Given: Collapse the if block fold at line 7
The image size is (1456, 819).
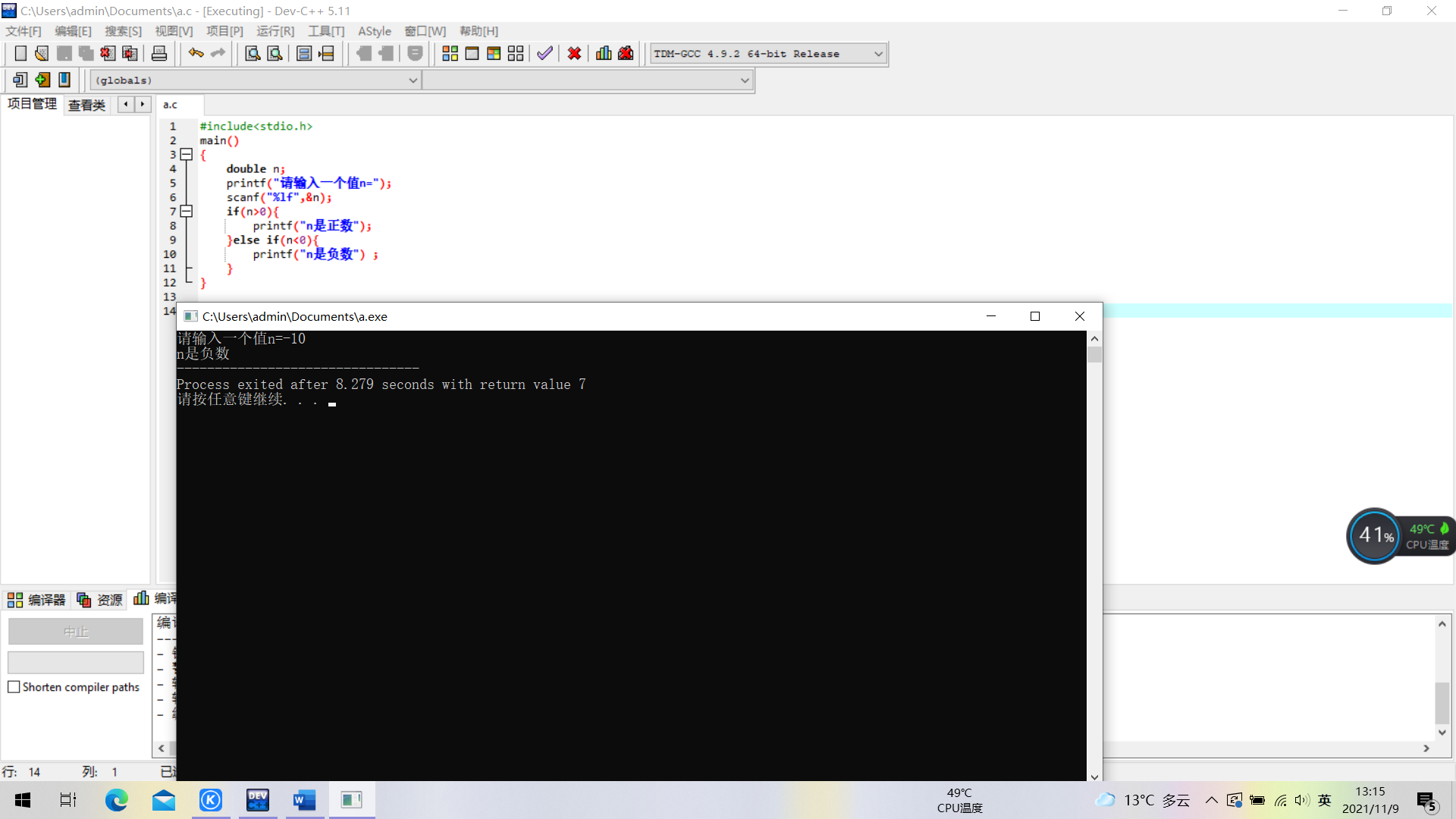Looking at the screenshot, I should 187,212.
